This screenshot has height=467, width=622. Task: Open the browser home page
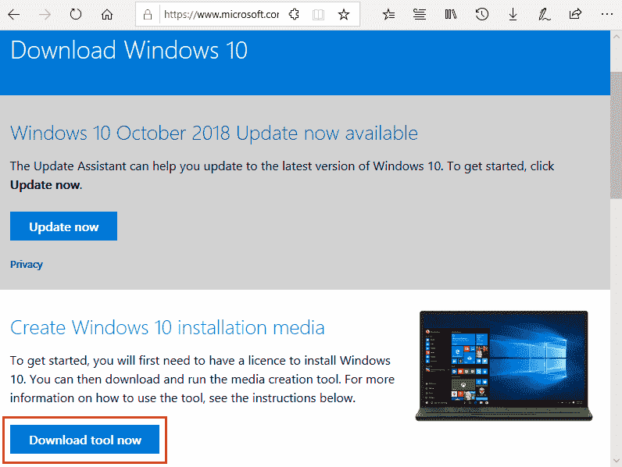(107, 15)
